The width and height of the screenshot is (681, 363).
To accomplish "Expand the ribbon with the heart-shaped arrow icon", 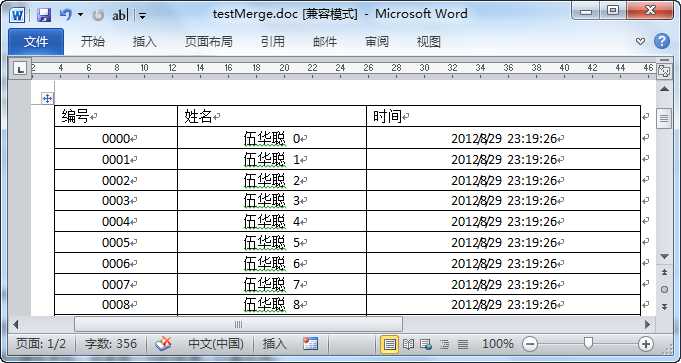I will (640, 41).
